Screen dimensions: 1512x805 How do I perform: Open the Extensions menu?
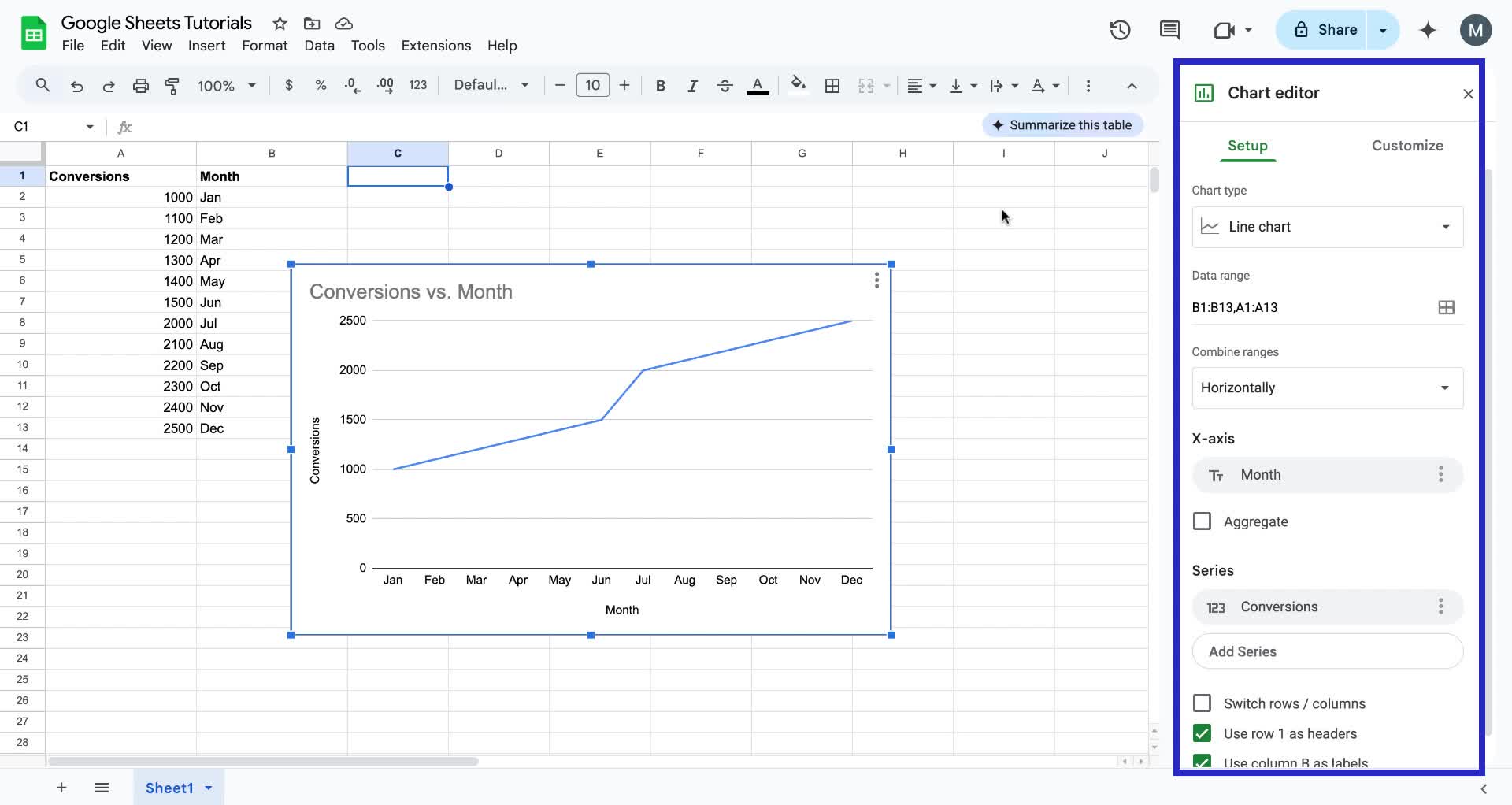[x=435, y=46]
